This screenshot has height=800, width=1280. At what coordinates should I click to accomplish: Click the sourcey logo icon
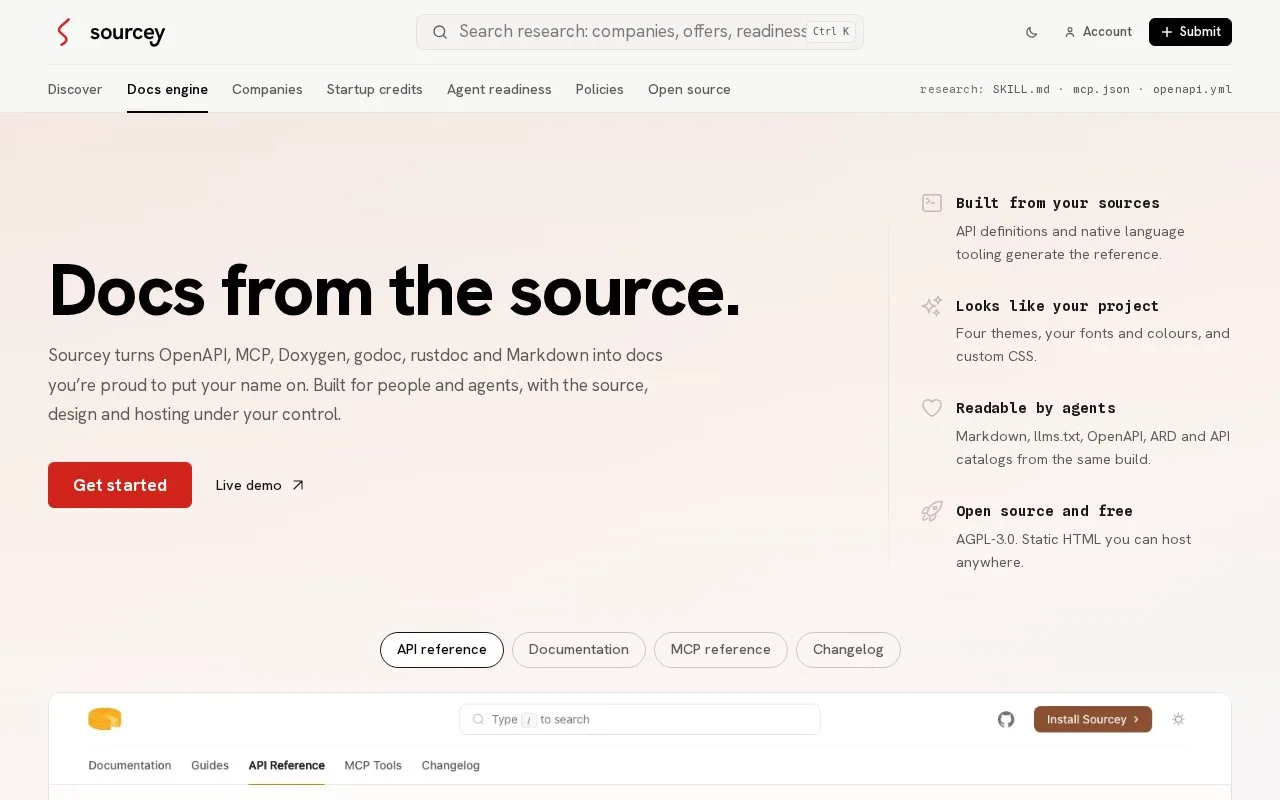click(x=64, y=32)
